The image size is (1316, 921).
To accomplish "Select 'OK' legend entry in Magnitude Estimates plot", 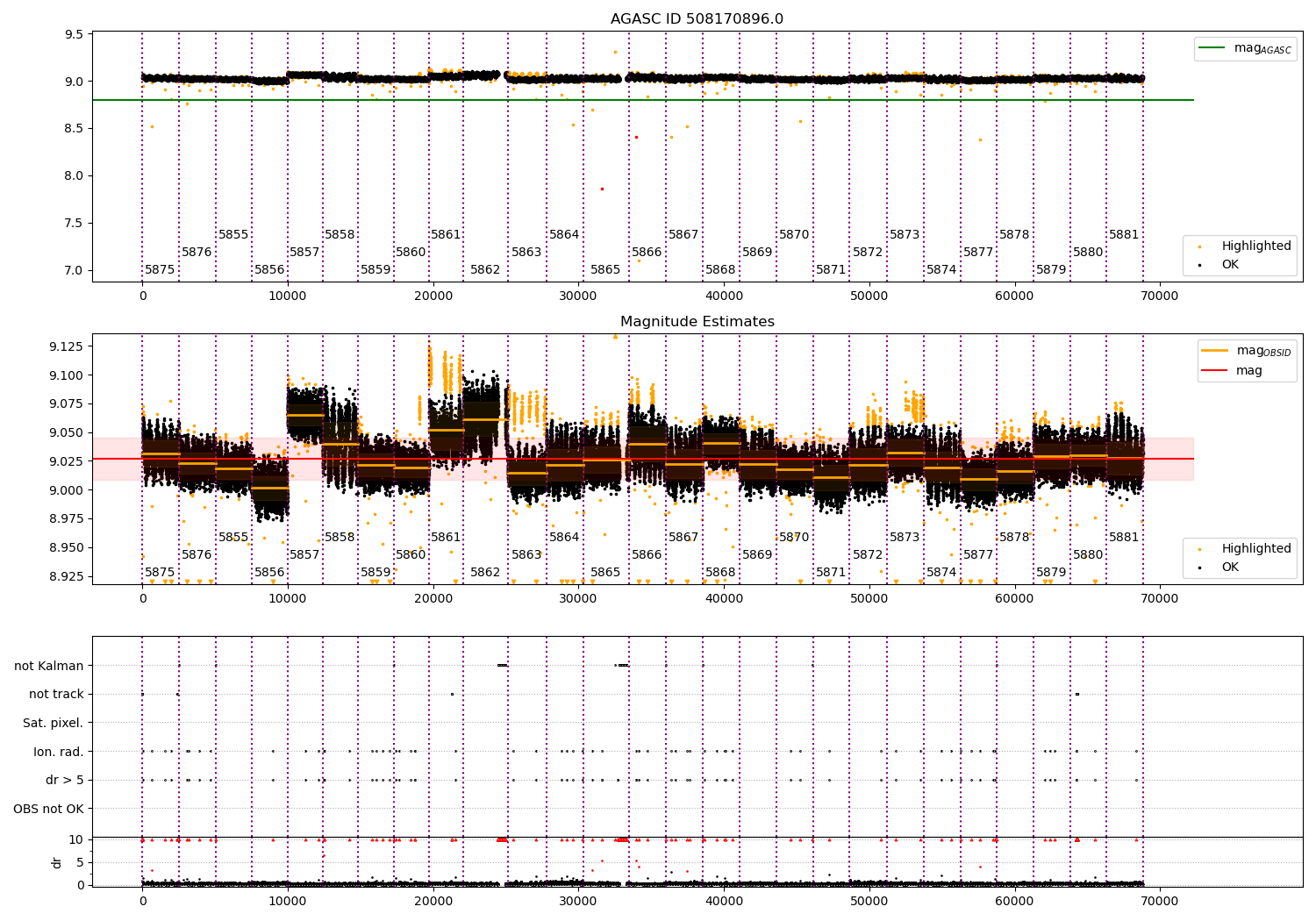I will [1230, 567].
